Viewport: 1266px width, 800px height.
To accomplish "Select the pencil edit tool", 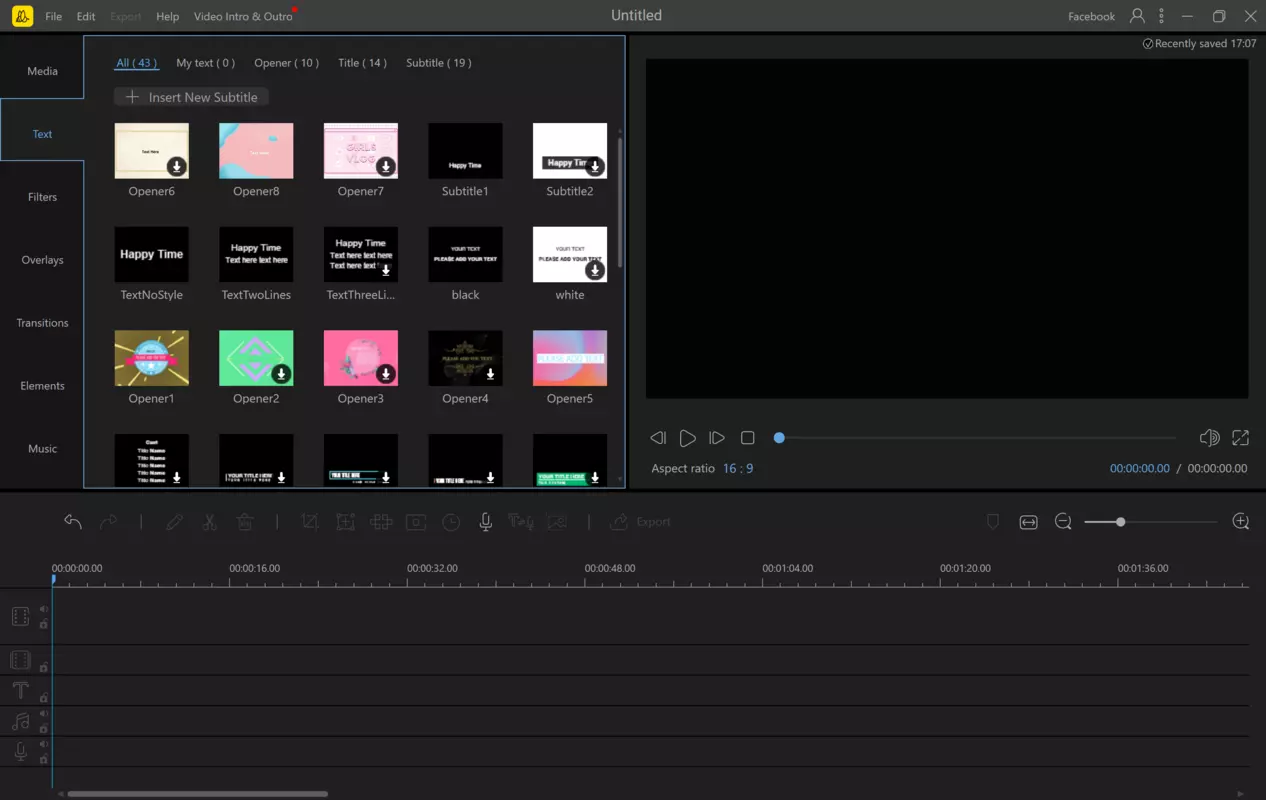I will [x=174, y=522].
